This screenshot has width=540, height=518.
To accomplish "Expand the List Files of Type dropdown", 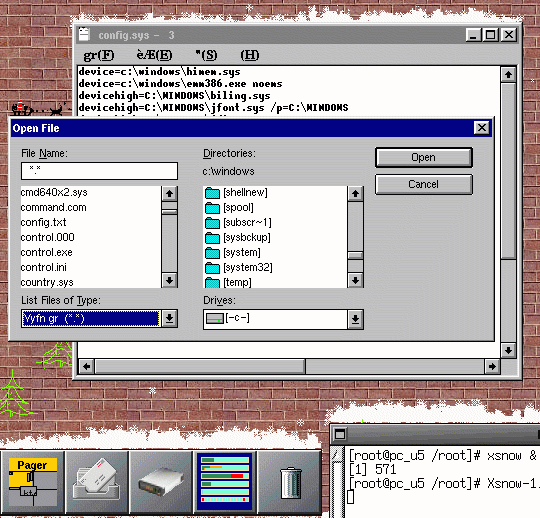I will click(x=169, y=319).
